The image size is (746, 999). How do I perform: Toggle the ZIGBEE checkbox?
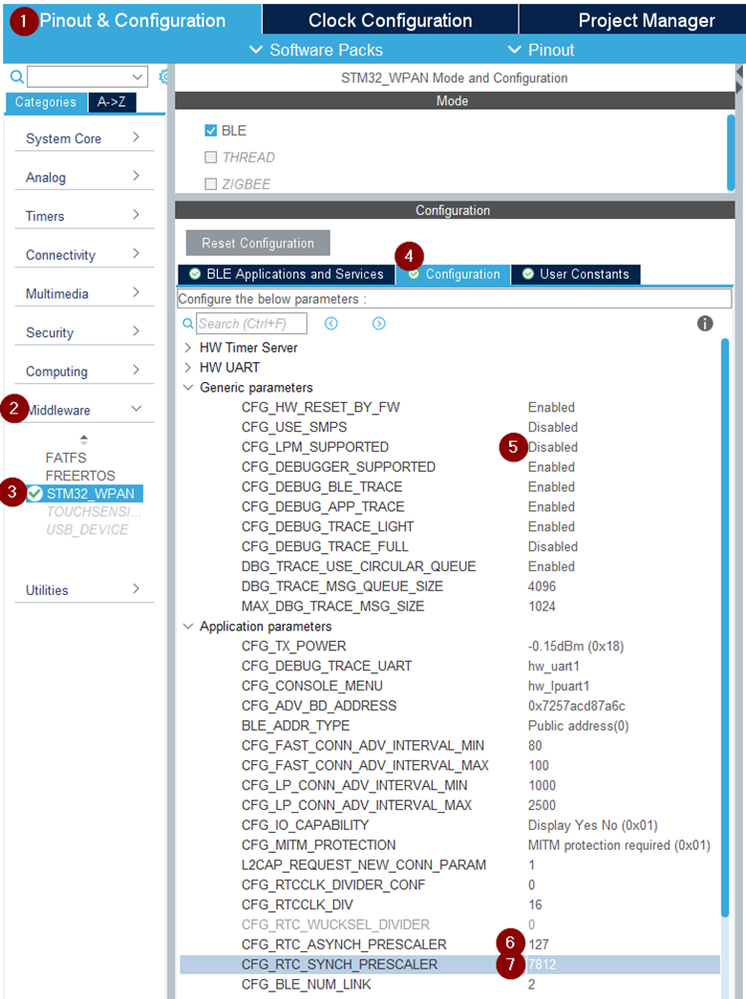click(x=211, y=184)
